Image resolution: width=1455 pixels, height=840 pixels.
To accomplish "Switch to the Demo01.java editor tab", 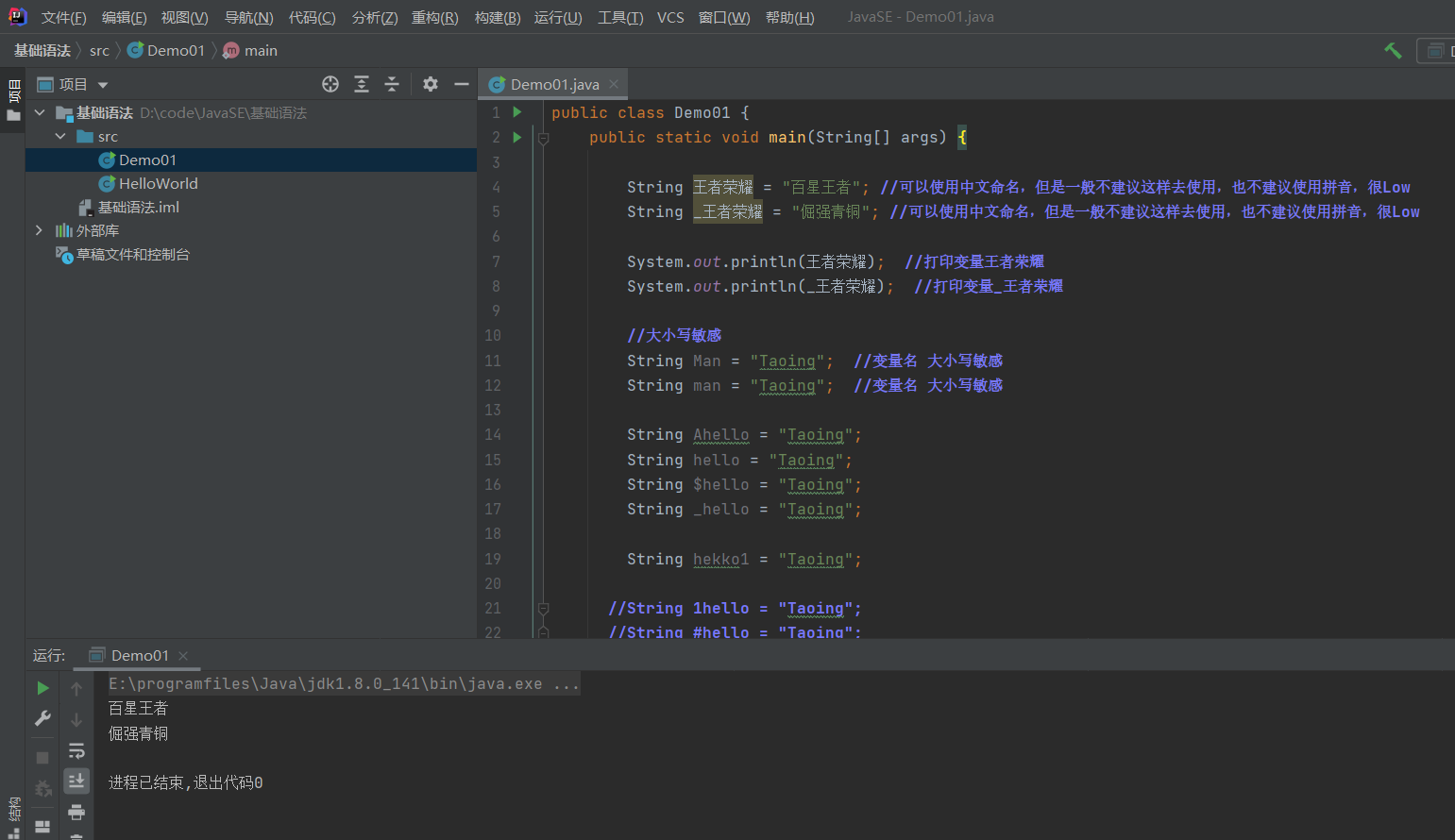I will click(554, 84).
